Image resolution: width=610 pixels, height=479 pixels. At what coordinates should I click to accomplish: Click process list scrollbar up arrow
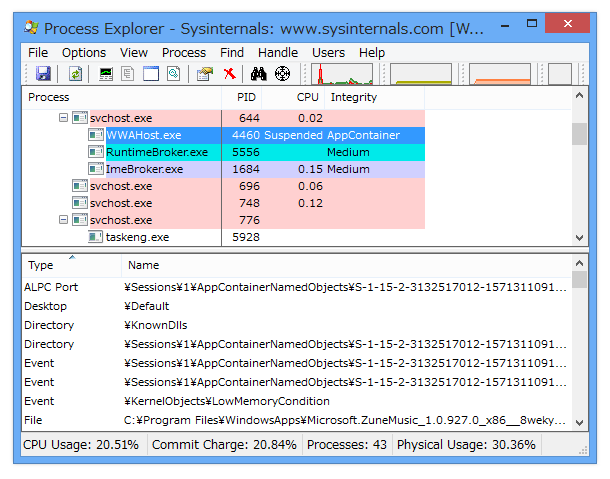(x=579, y=95)
